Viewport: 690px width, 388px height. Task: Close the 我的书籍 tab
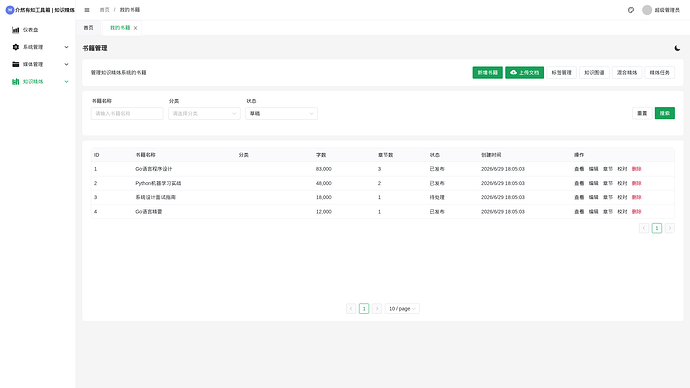pyautogui.click(x=136, y=28)
